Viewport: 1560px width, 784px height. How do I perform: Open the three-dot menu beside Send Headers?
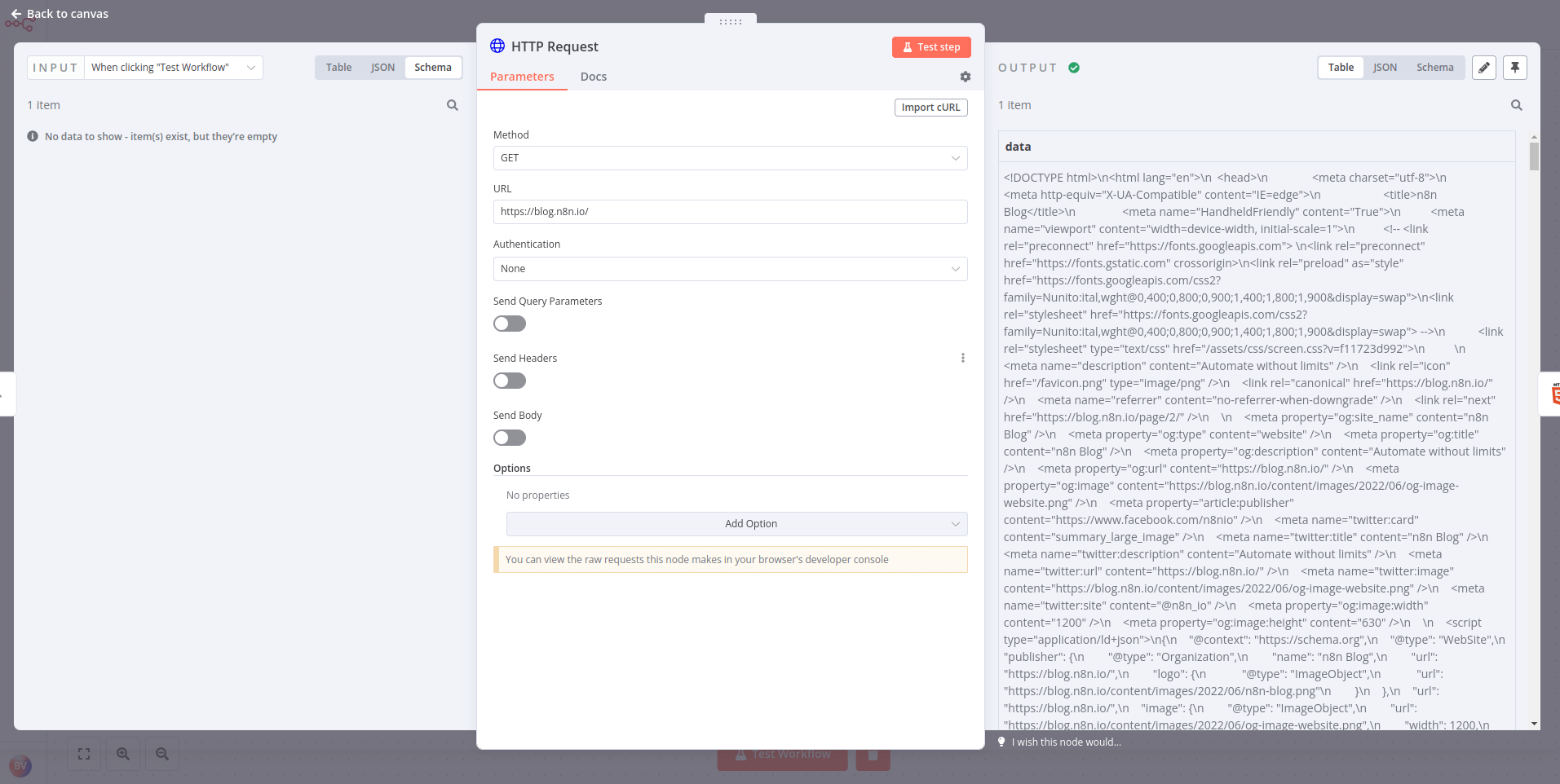click(963, 358)
